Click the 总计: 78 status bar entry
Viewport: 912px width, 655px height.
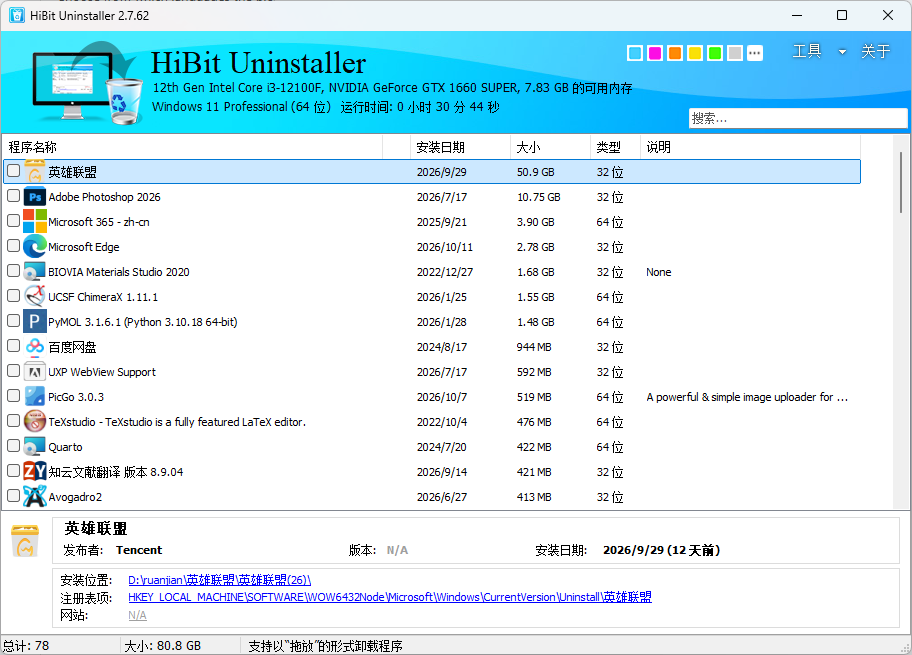click(26, 646)
